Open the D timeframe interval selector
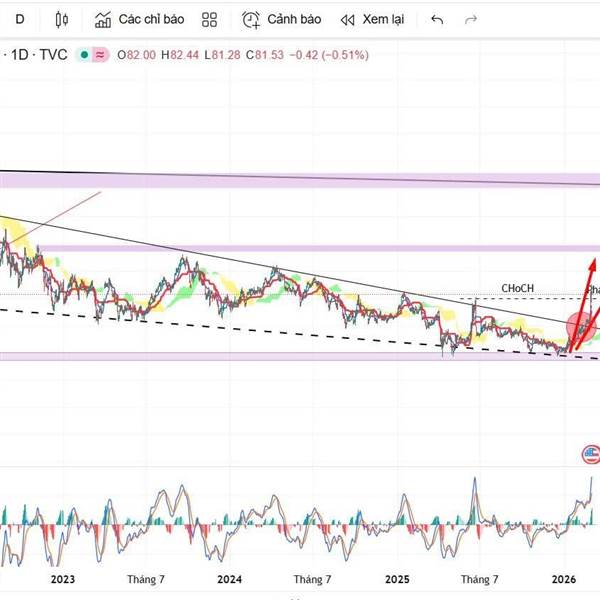Viewport: 600px width, 600px height. click(20, 19)
